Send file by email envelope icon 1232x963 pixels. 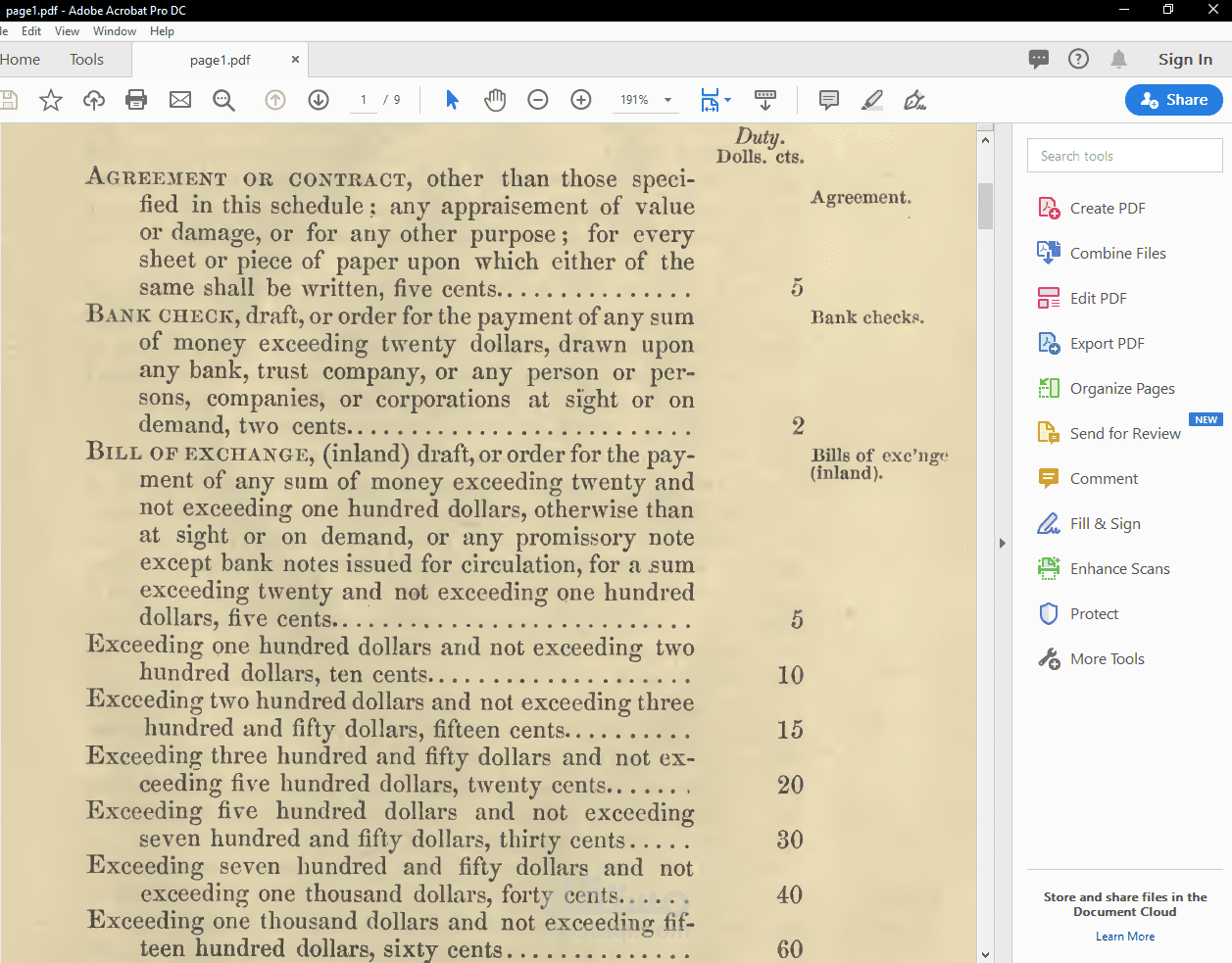click(180, 100)
